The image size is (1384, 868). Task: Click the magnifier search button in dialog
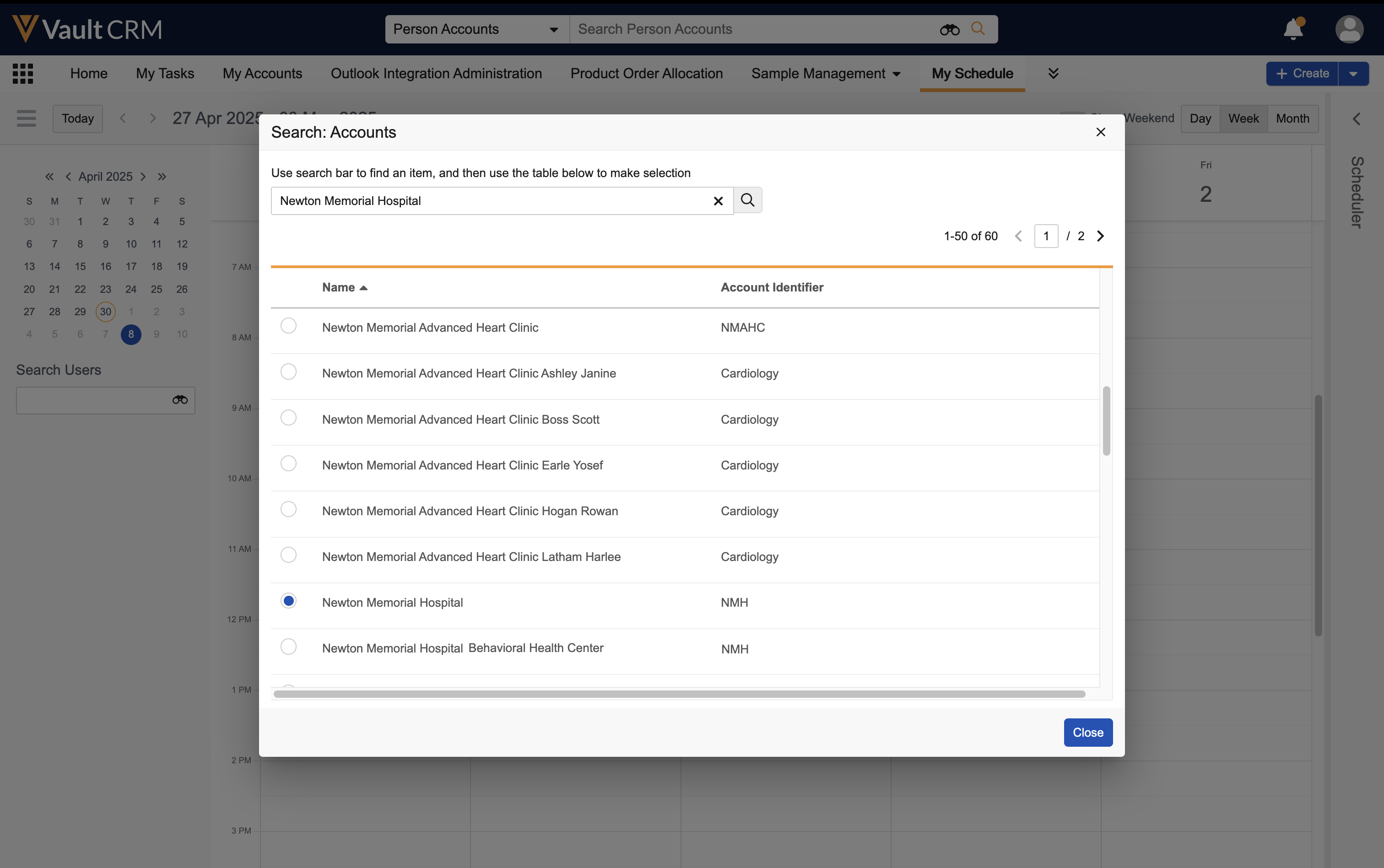747,200
